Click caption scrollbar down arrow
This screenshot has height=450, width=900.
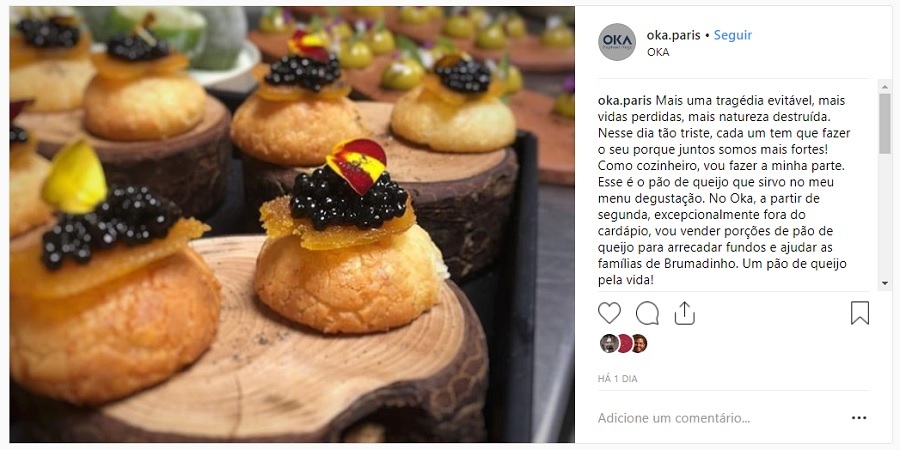coord(885,284)
